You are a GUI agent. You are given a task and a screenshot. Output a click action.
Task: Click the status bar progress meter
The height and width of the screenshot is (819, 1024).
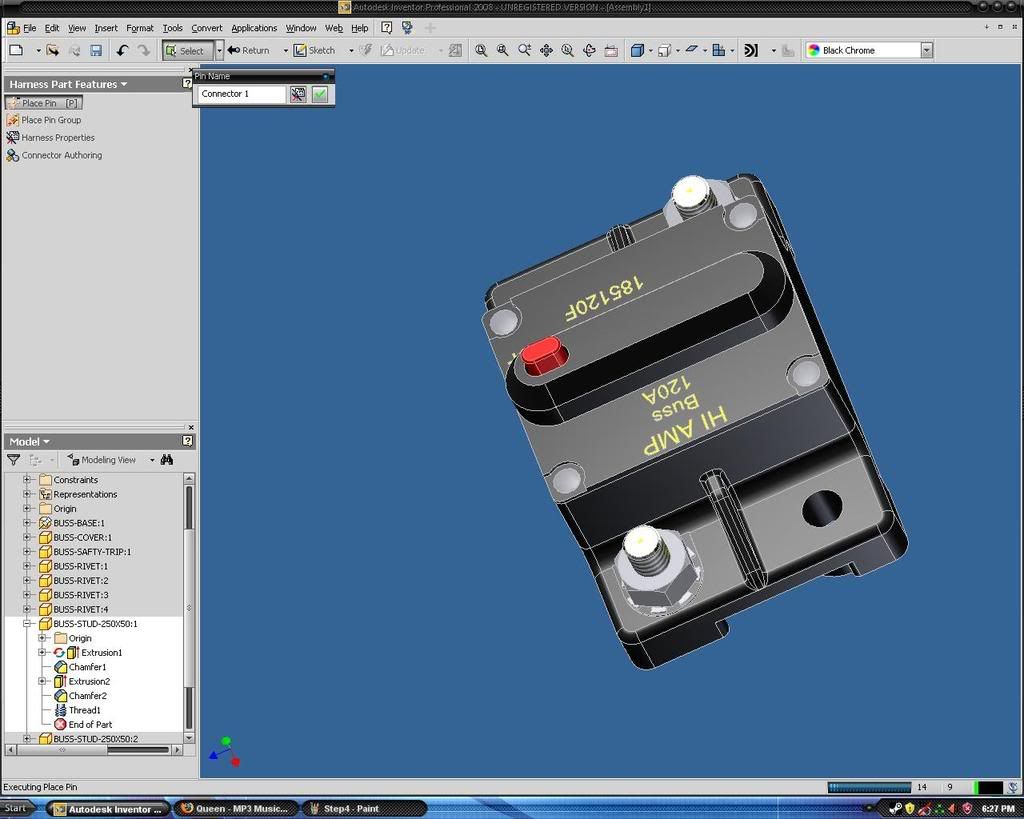pos(869,787)
